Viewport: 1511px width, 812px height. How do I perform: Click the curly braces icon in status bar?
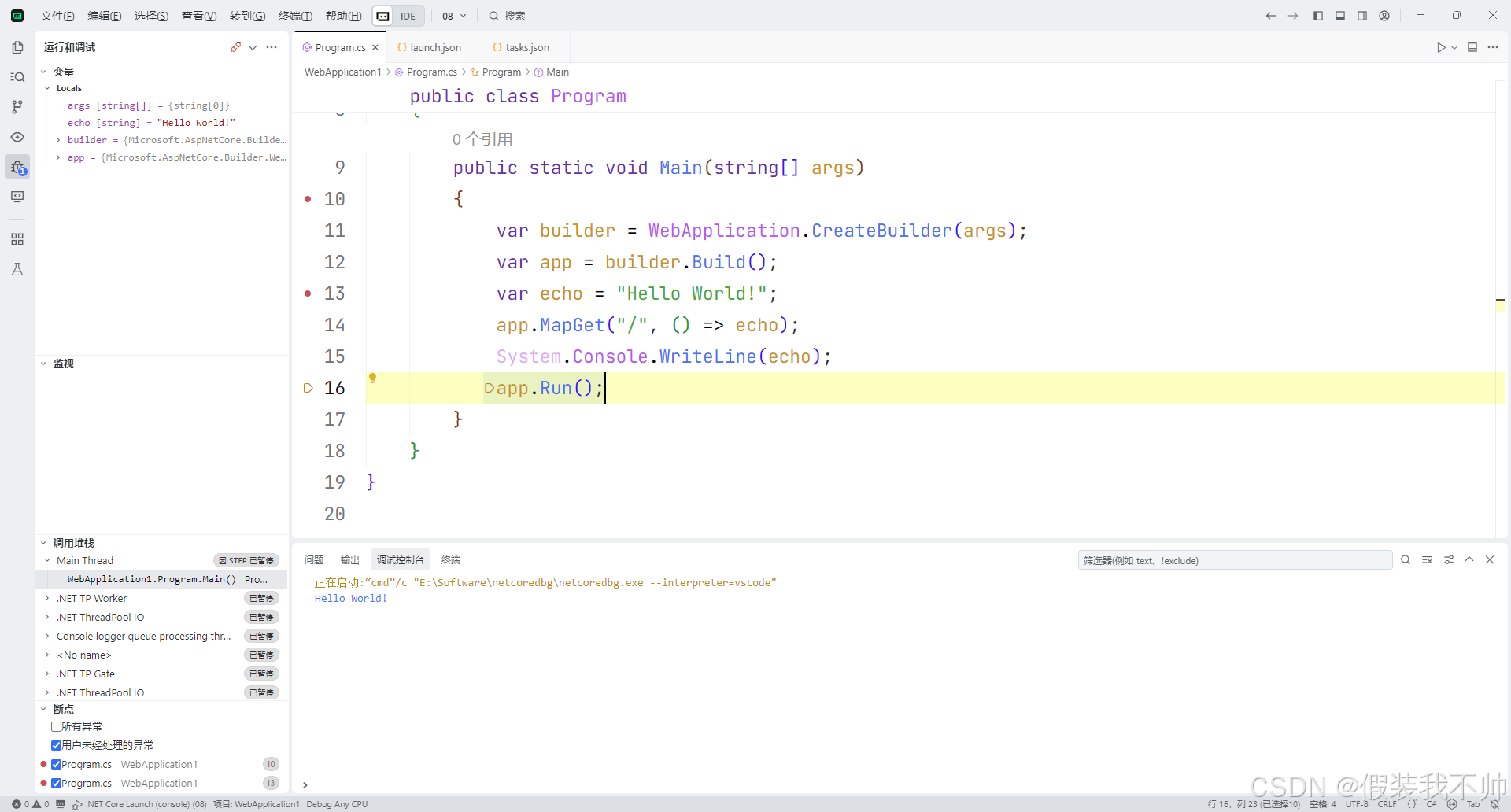(x=1412, y=804)
